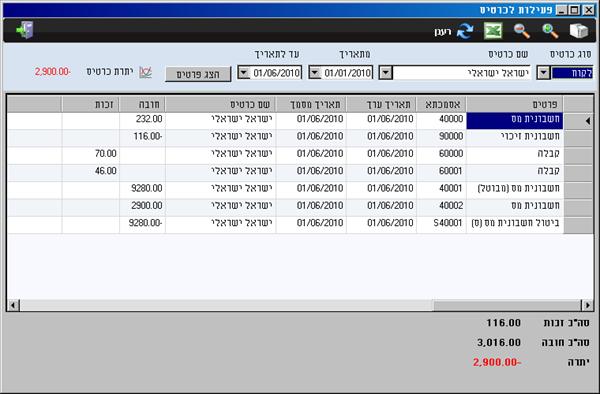The image size is (600, 394).
Task: Open the chart icon next to יתרת כרטיס
Action: pyautogui.click(x=145, y=72)
